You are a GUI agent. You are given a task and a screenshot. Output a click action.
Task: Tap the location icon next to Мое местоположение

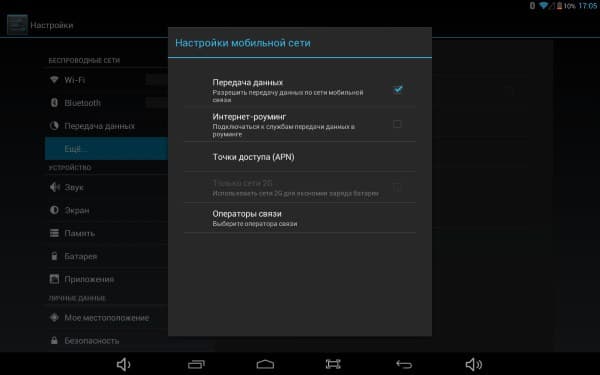coord(54,317)
